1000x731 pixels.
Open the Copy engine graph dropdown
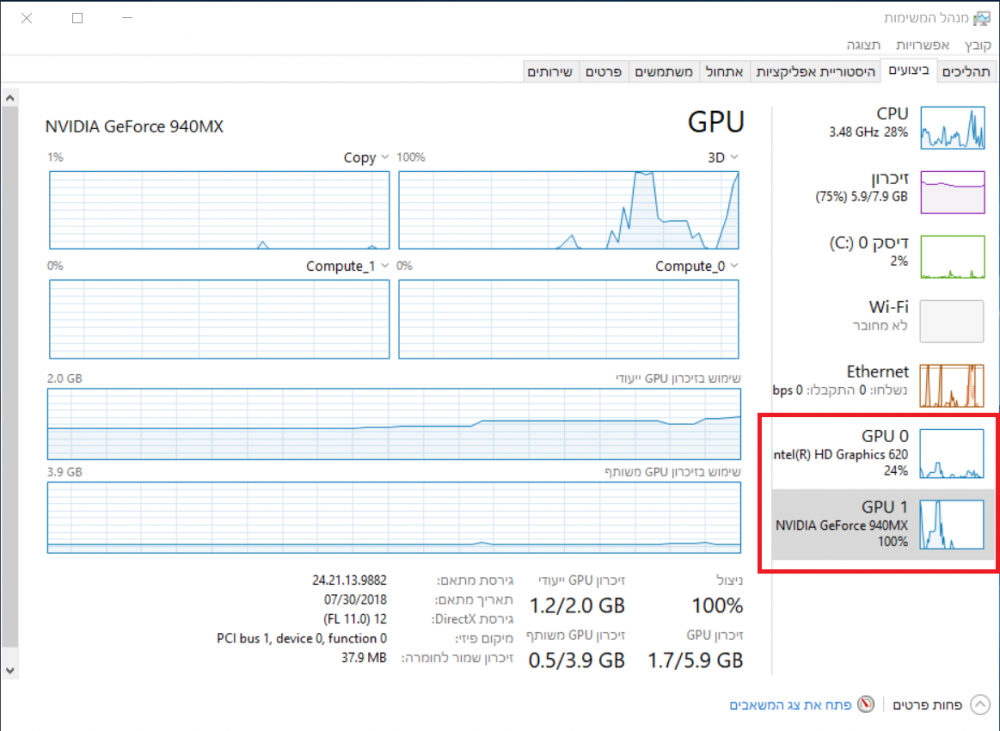pos(385,157)
